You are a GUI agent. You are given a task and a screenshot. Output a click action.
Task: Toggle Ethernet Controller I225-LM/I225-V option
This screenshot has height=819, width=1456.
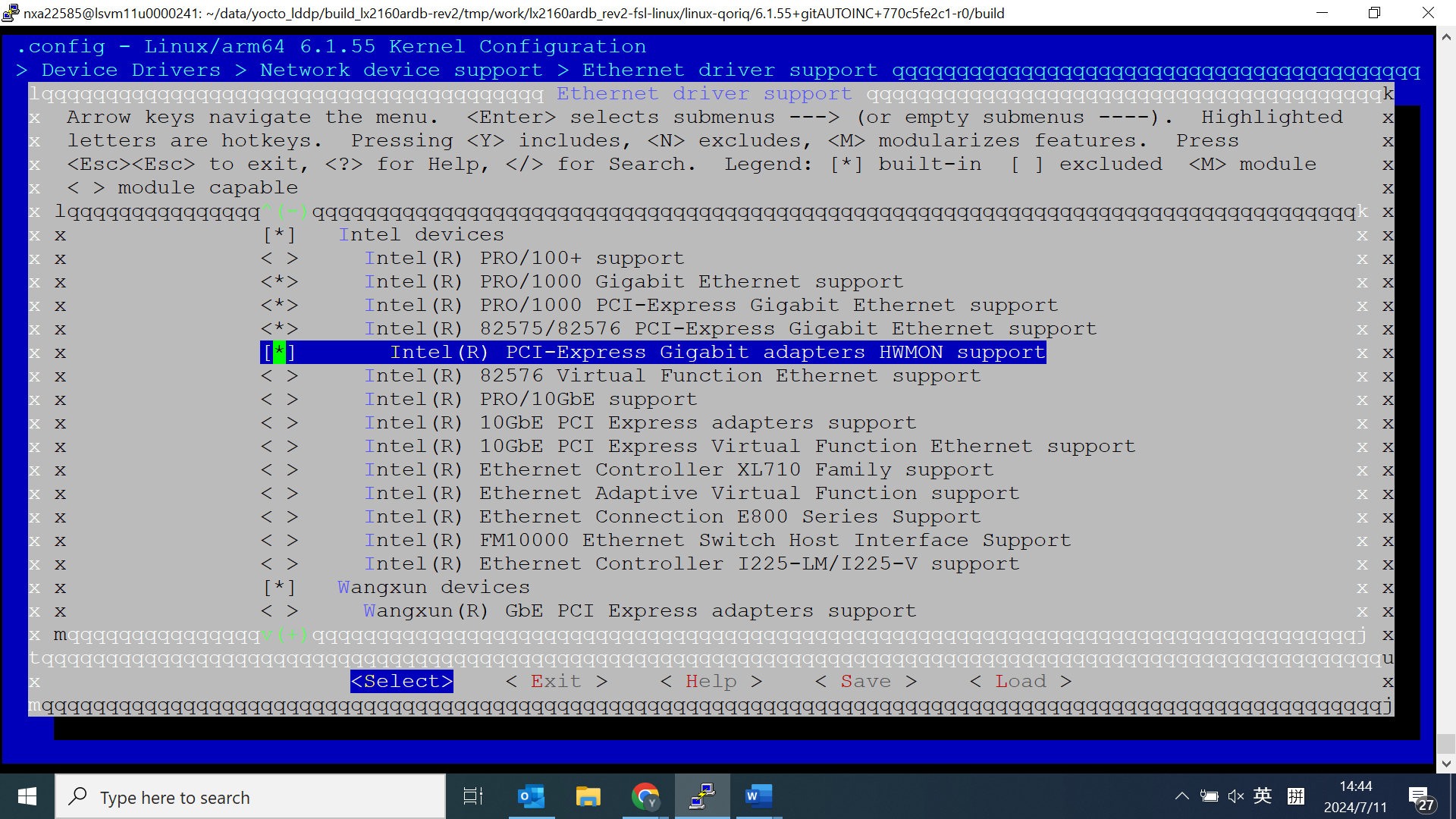coord(279,564)
